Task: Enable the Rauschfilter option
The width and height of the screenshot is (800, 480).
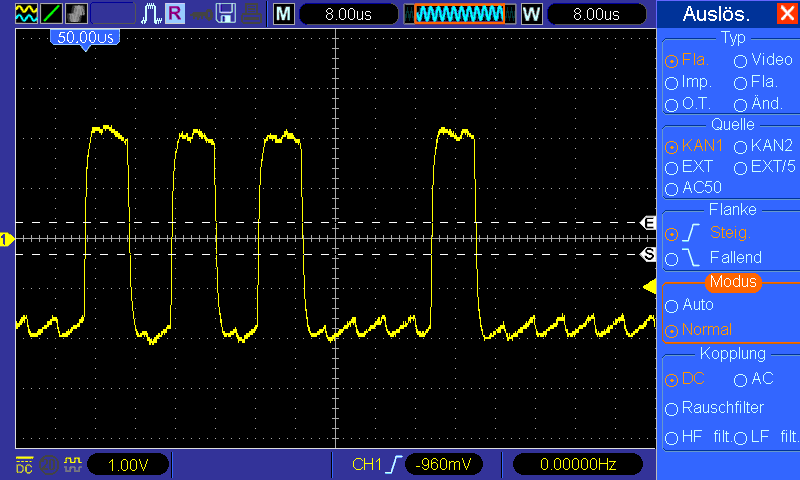Action: [x=714, y=408]
